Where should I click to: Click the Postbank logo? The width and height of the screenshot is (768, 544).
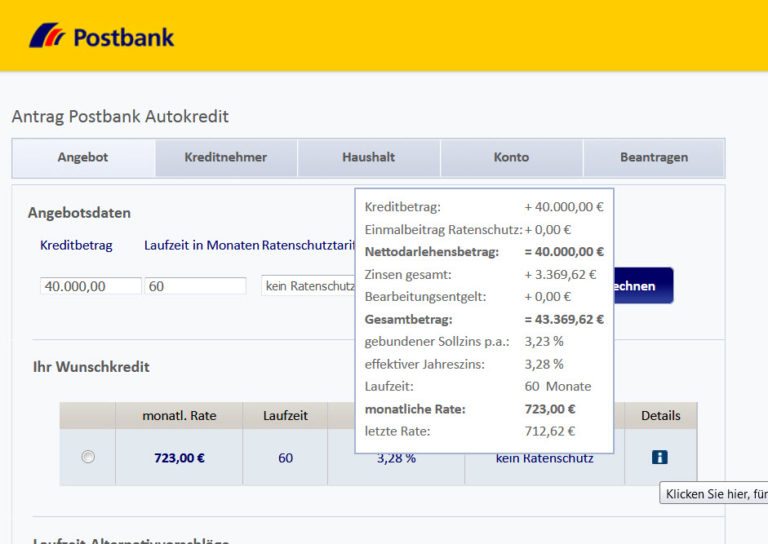pos(101,37)
